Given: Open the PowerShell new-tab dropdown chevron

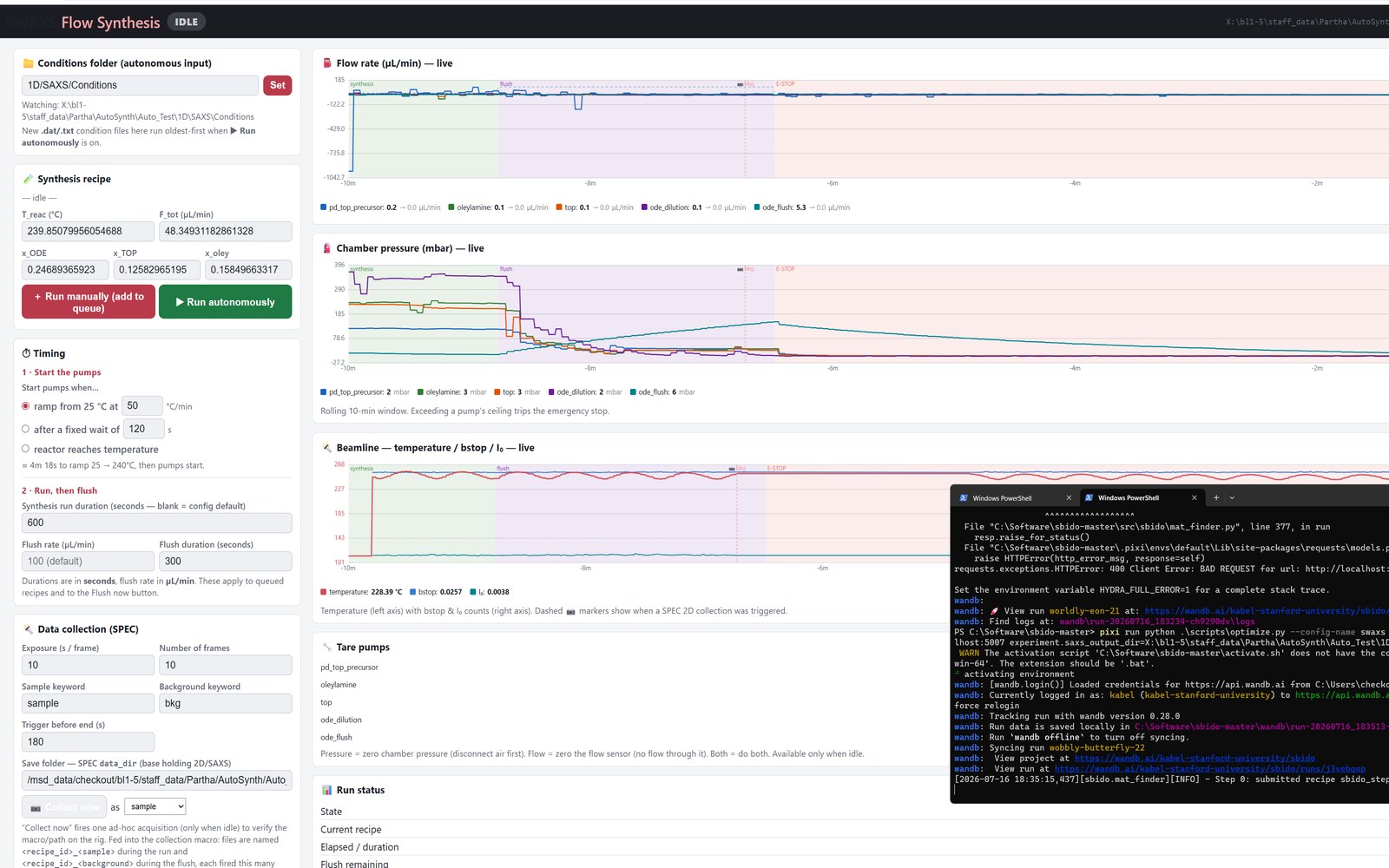Looking at the screenshot, I should pyautogui.click(x=1232, y=498).
